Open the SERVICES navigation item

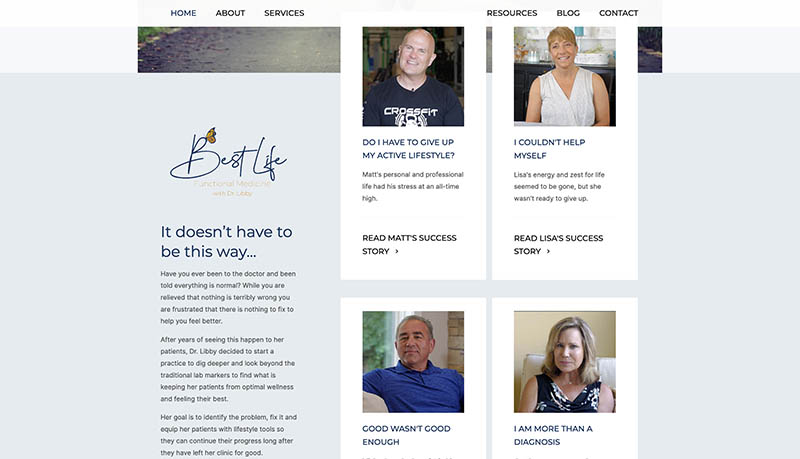pyautogui.click(x=284, y=13)
